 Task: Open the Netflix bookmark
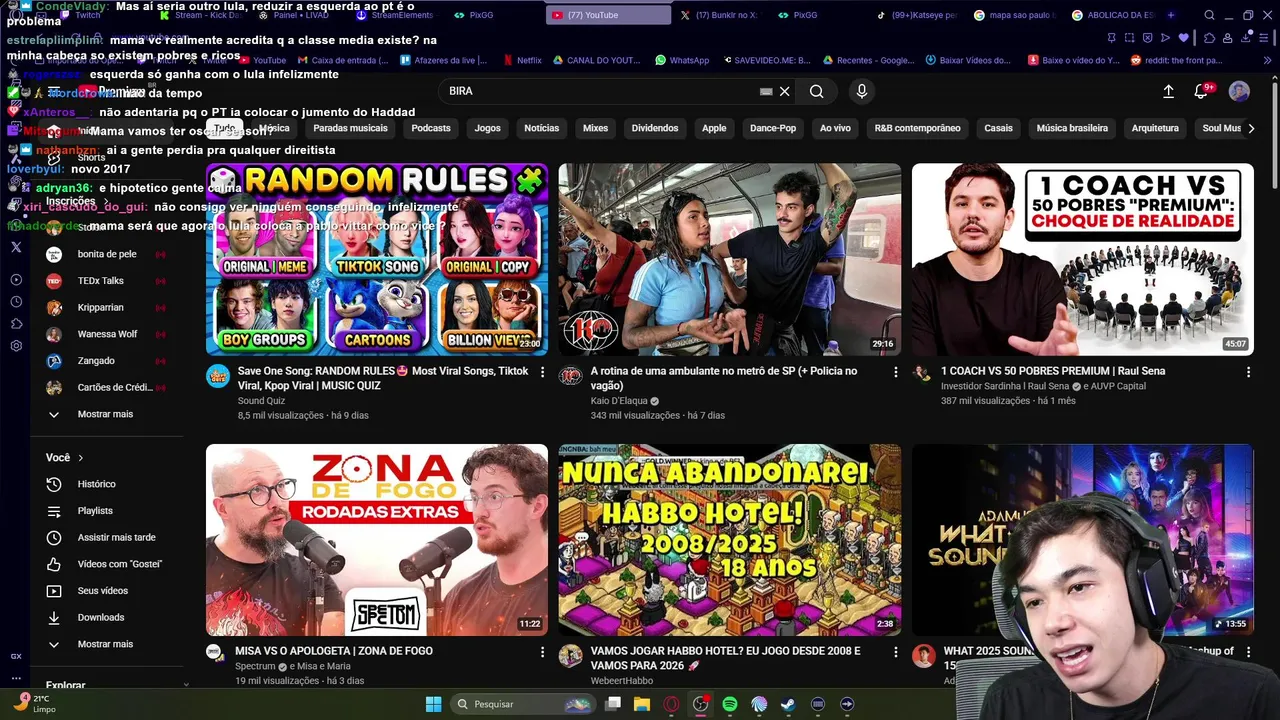click(522, 60)
